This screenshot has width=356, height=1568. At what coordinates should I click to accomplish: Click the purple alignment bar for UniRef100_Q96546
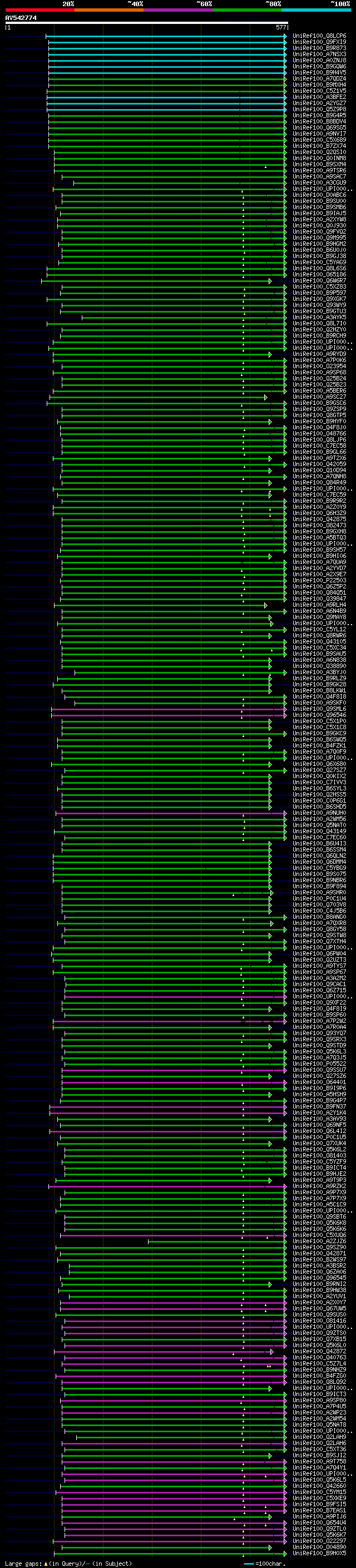coord(169,715)
